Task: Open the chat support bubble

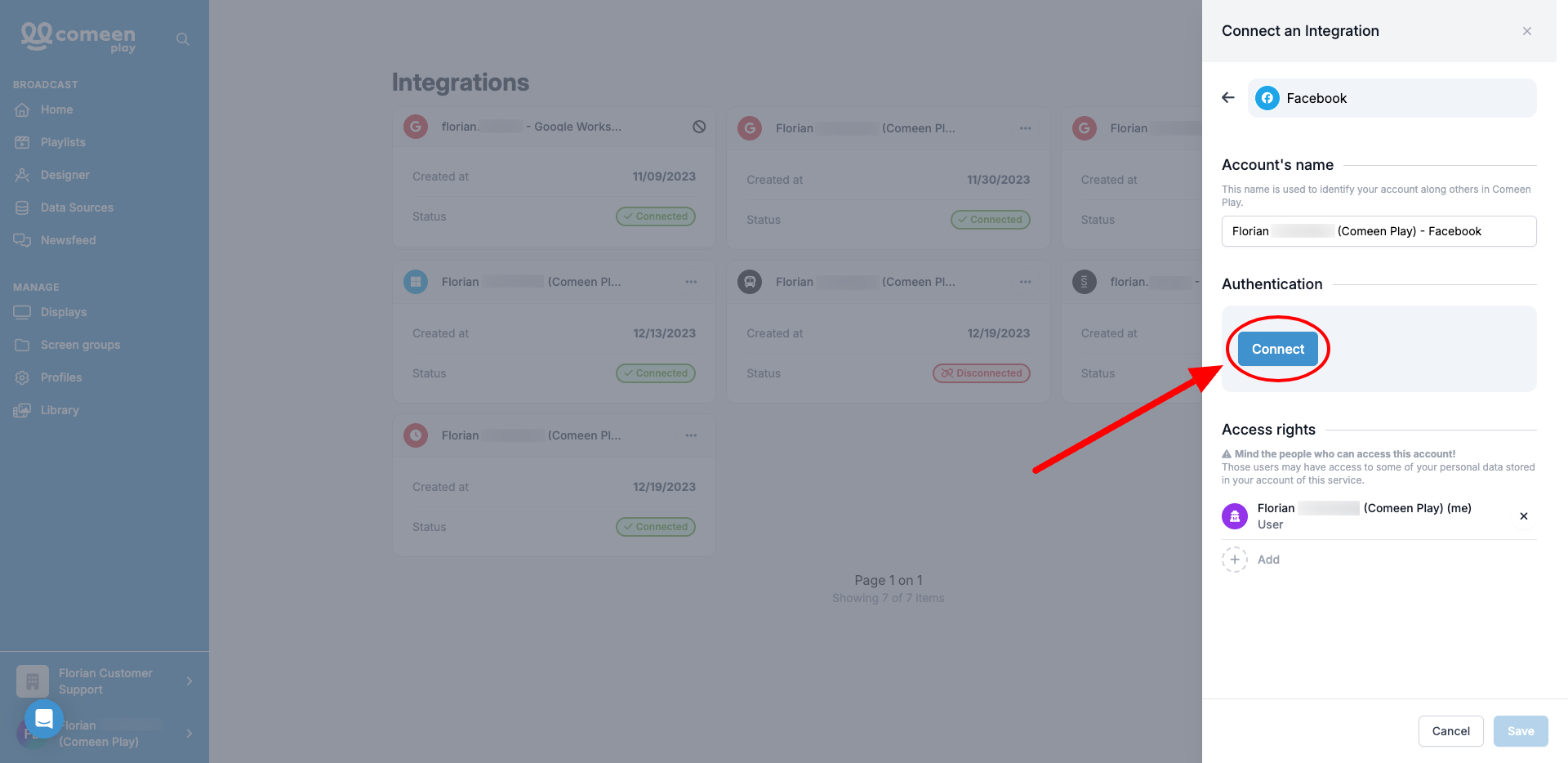Action: tap(43, 719)
